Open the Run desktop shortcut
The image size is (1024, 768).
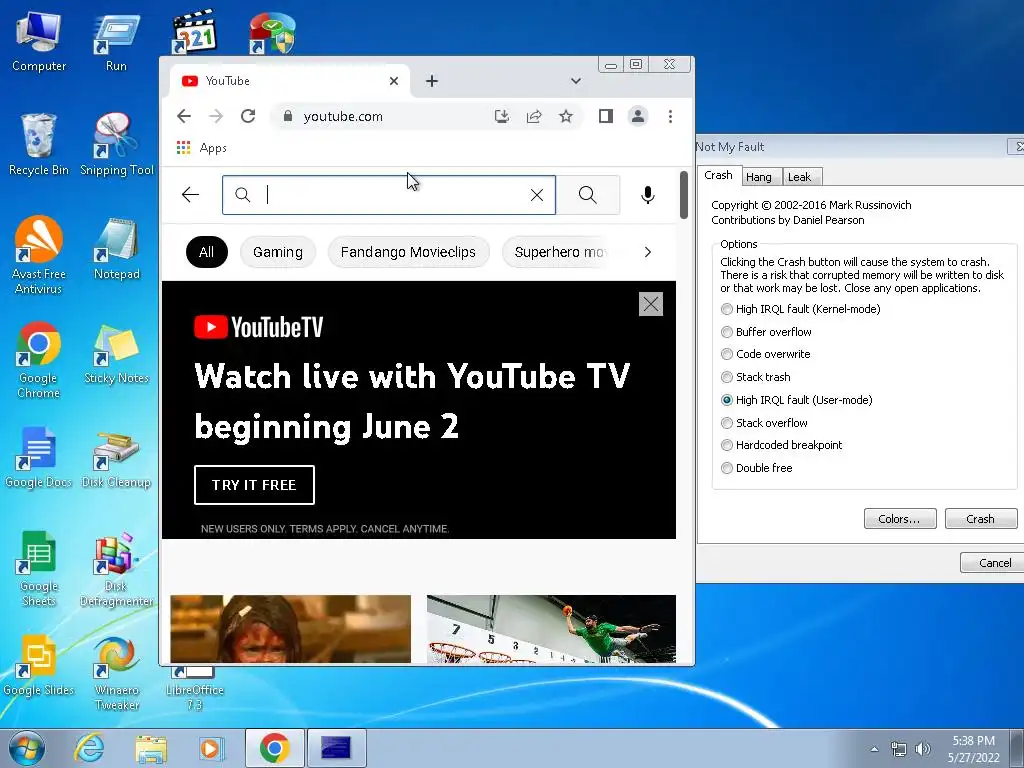(x=116, y=41)
